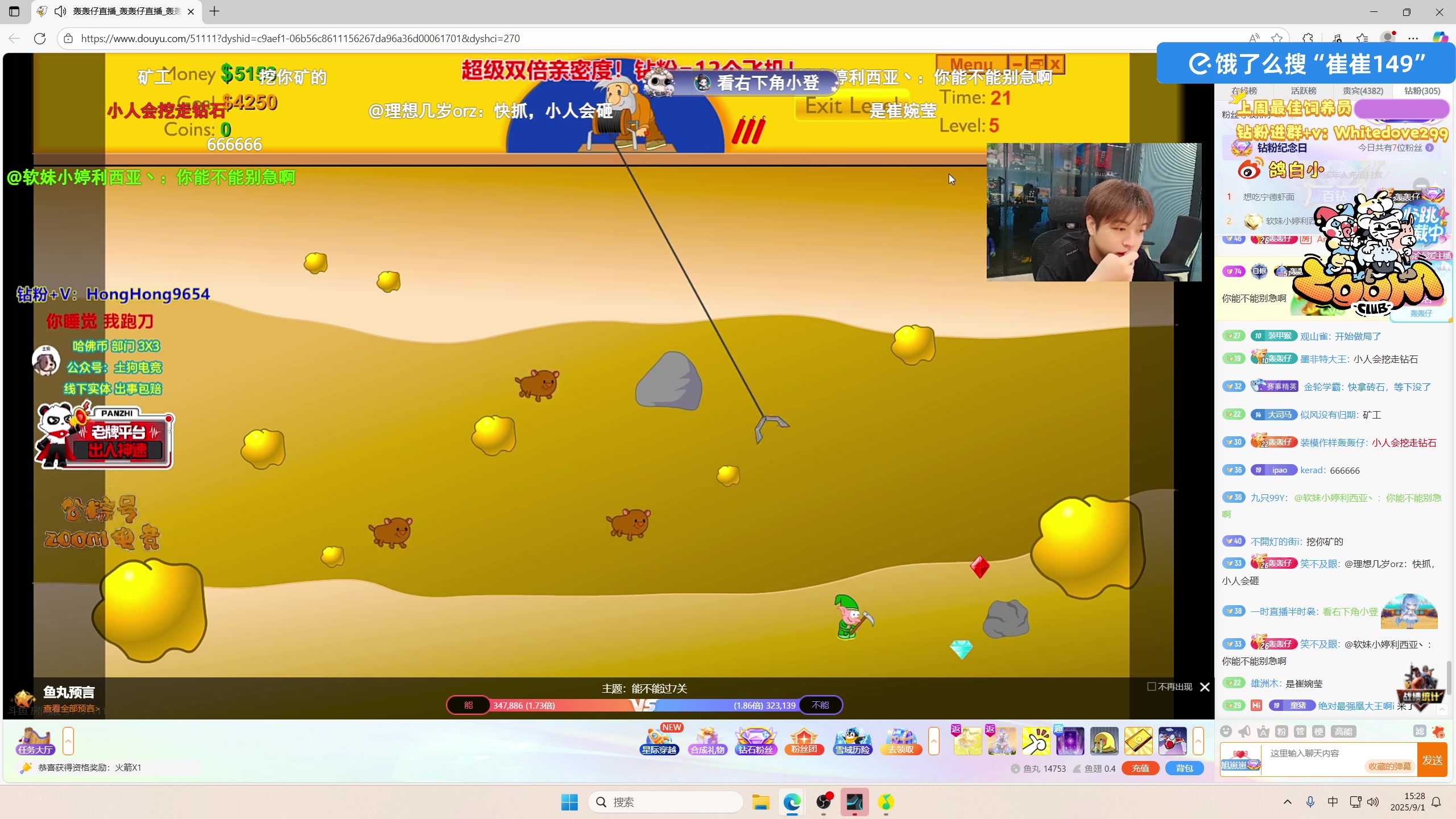Click the chat panel vertical scrollbar

coord(1449,677)
